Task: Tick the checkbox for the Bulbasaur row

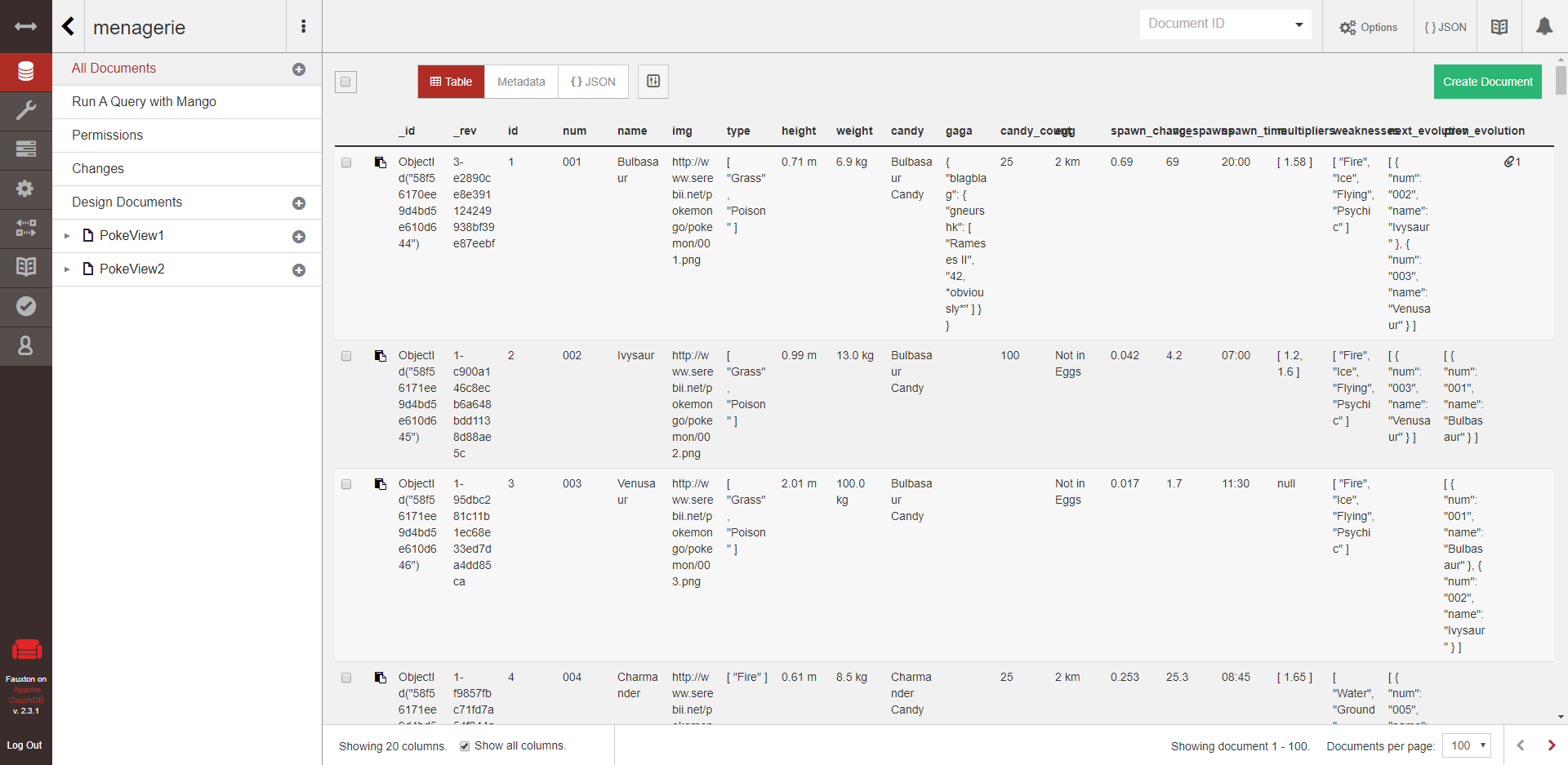Action: point(346,162)
